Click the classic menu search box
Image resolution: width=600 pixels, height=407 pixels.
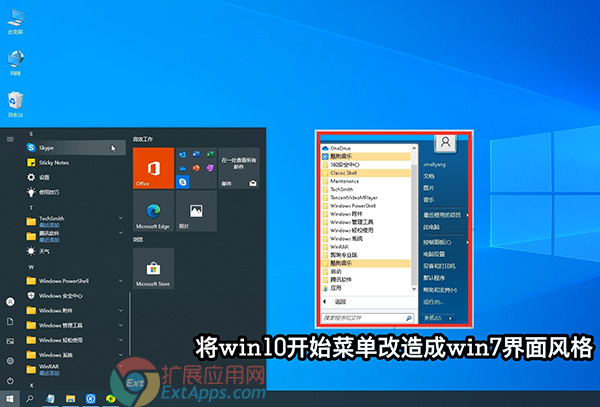click(367, 318)
